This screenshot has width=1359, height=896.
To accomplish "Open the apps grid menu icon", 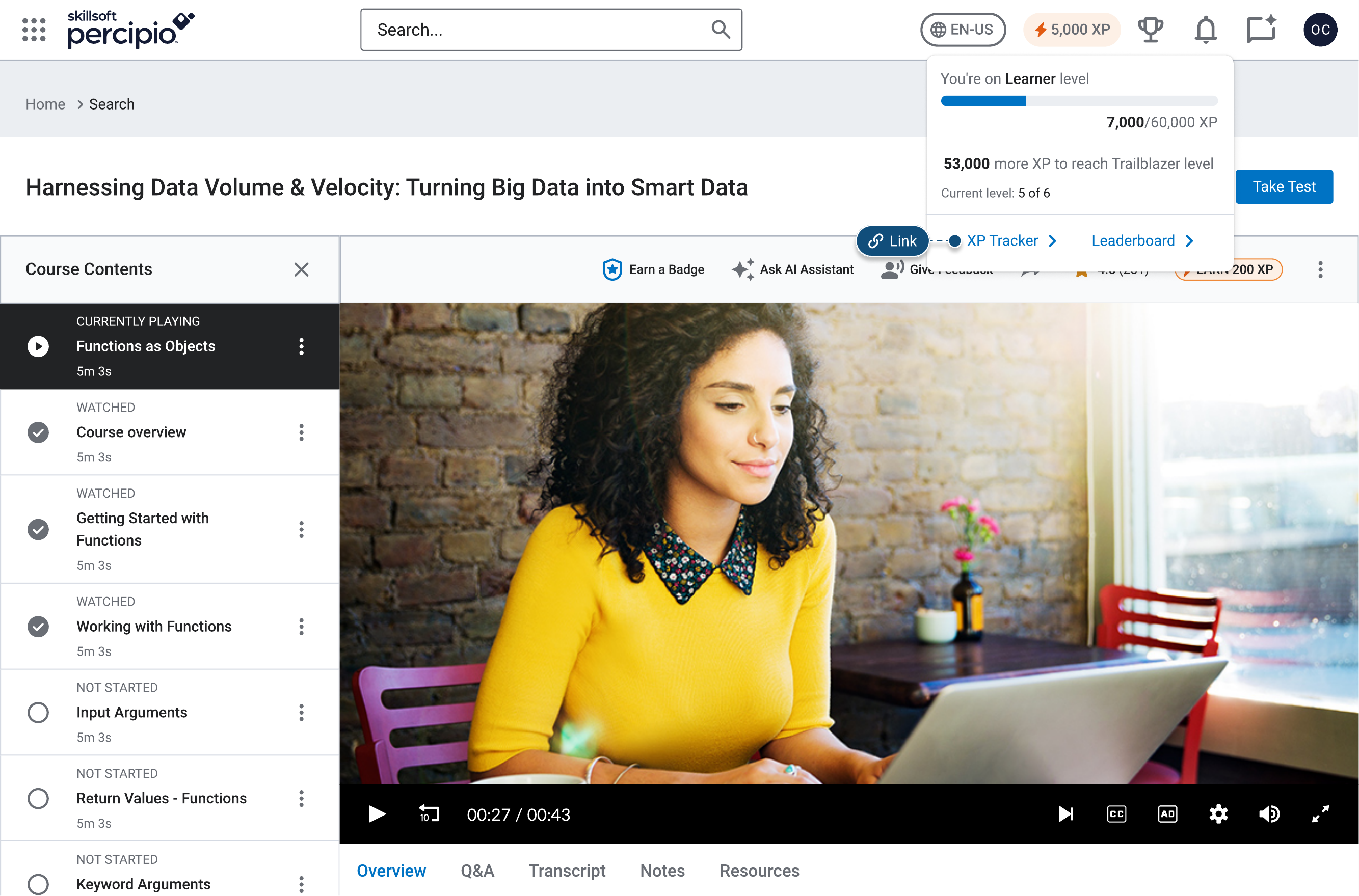I will (x=34, y=30).
